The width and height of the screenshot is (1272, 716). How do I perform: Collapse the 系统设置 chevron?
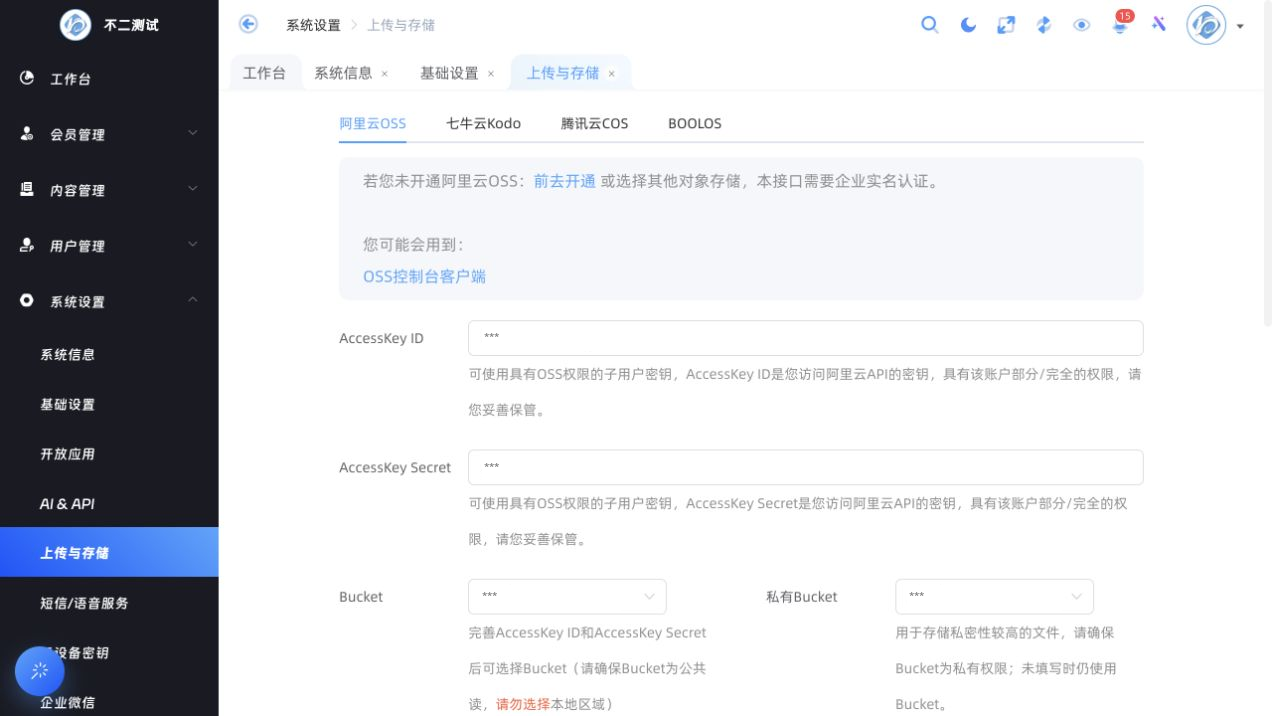point(193,300)
